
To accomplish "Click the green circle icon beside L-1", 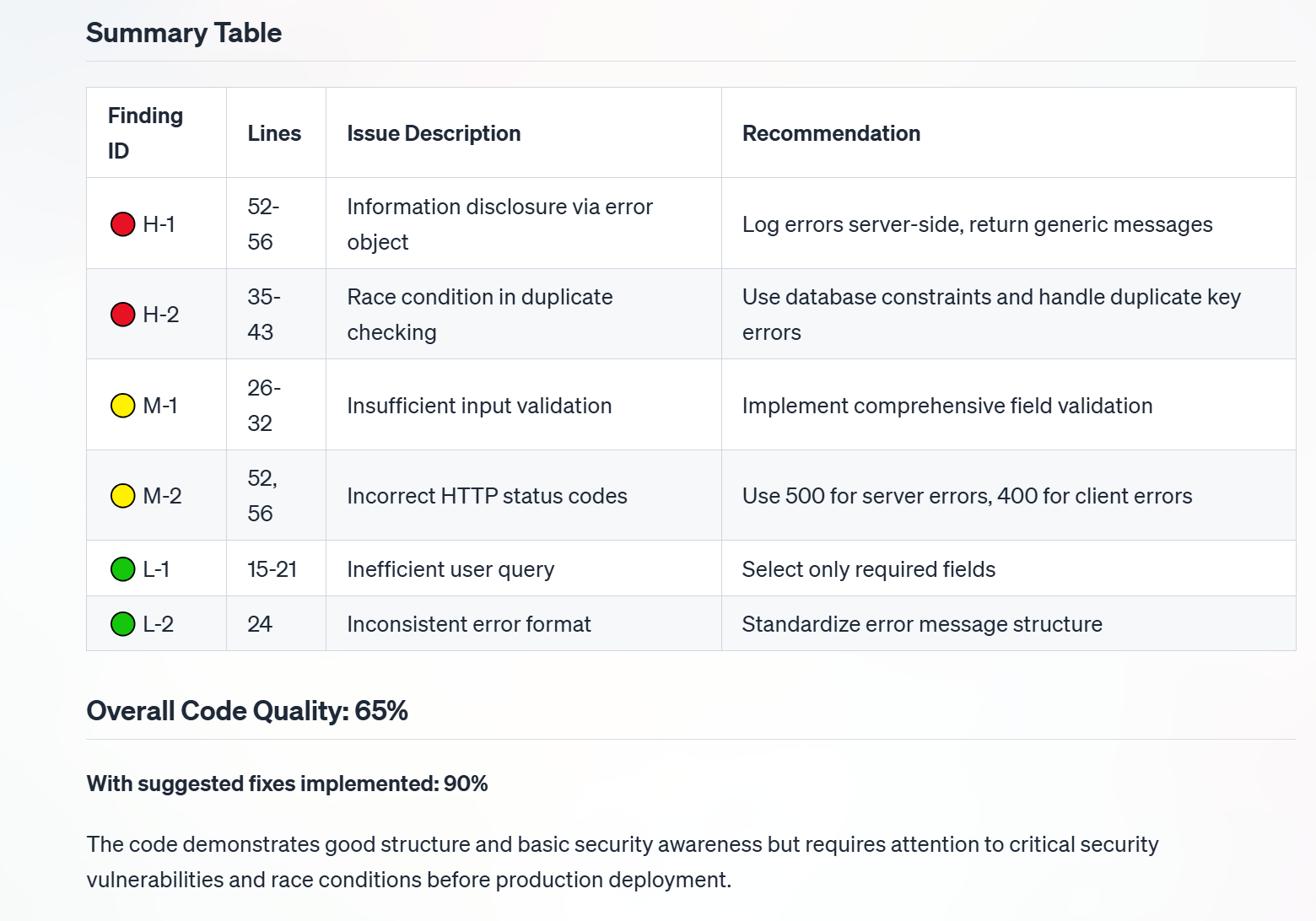I will click(x=123, y=569).
